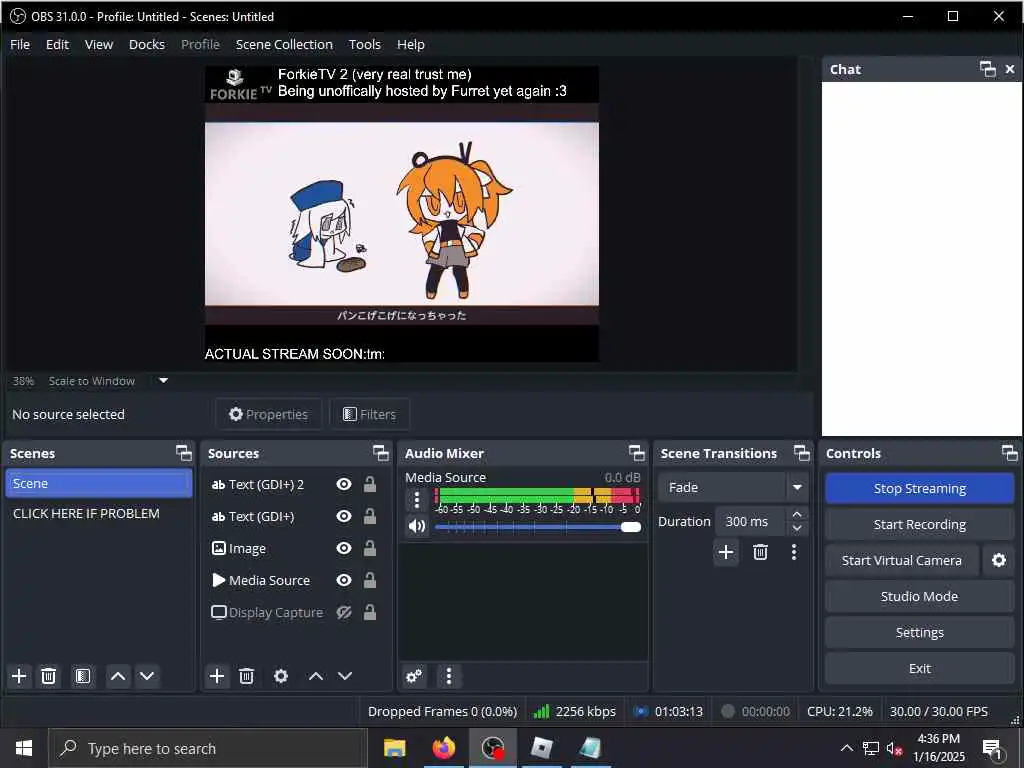Hide the Text (GDI+) 2 source
The height and width of the screenshot is (768, 1024).
pos(344,485)
